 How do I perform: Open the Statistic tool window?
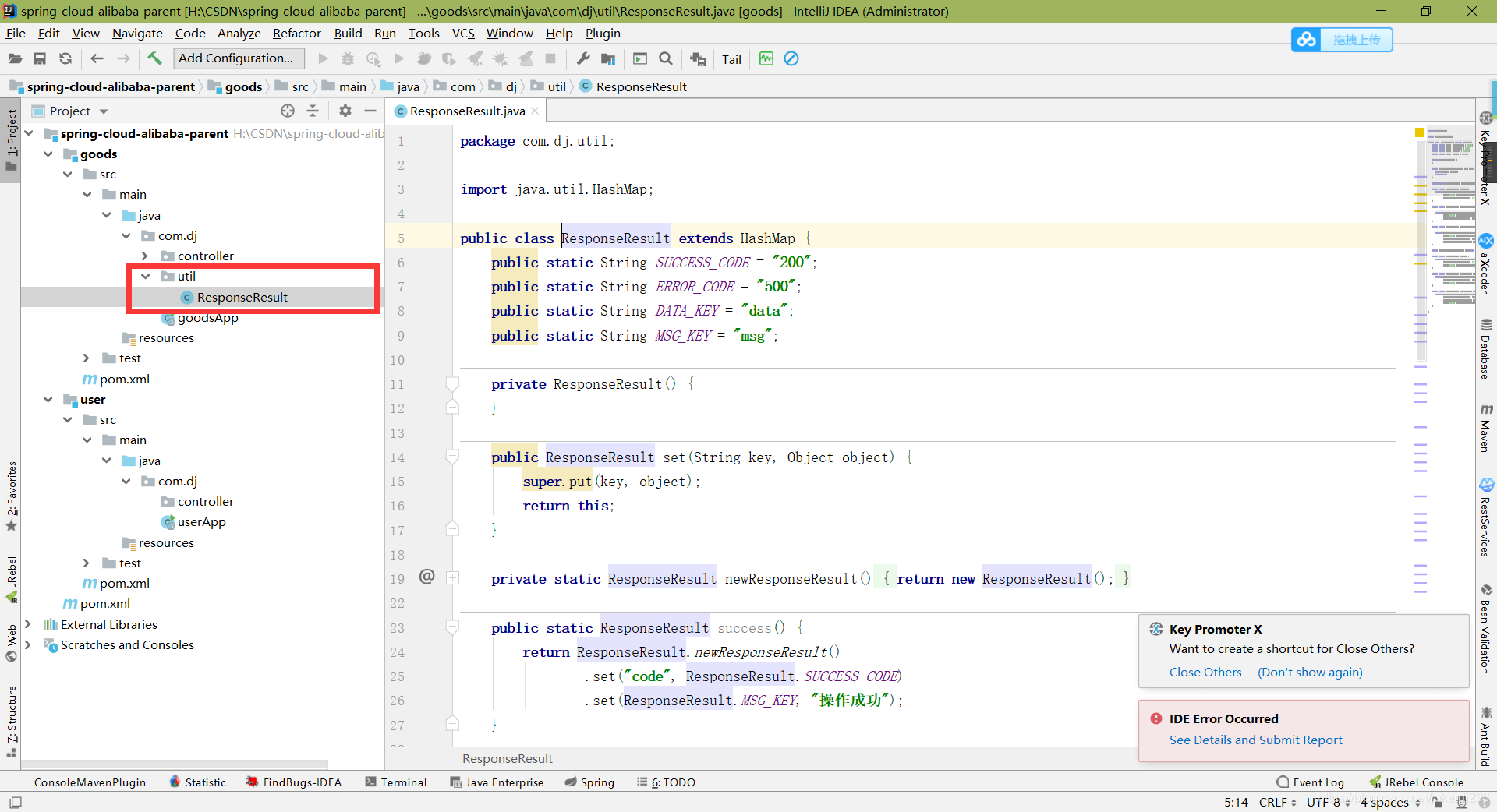click(197, 782)
